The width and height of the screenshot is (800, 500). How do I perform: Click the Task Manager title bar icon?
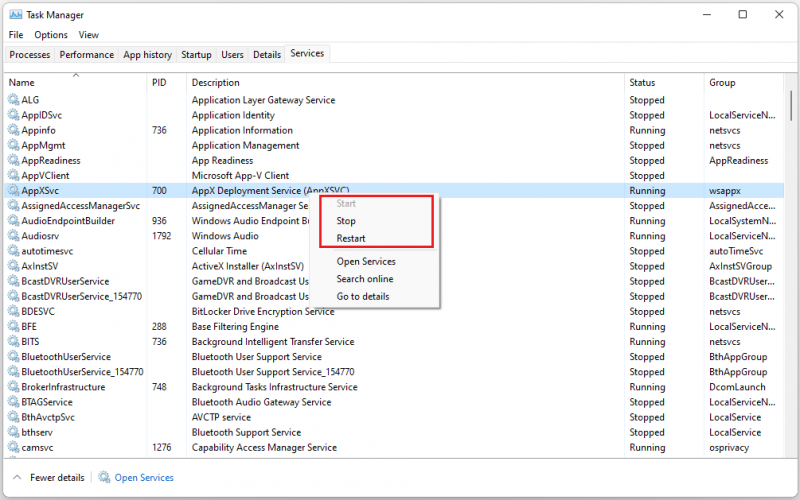16,14
